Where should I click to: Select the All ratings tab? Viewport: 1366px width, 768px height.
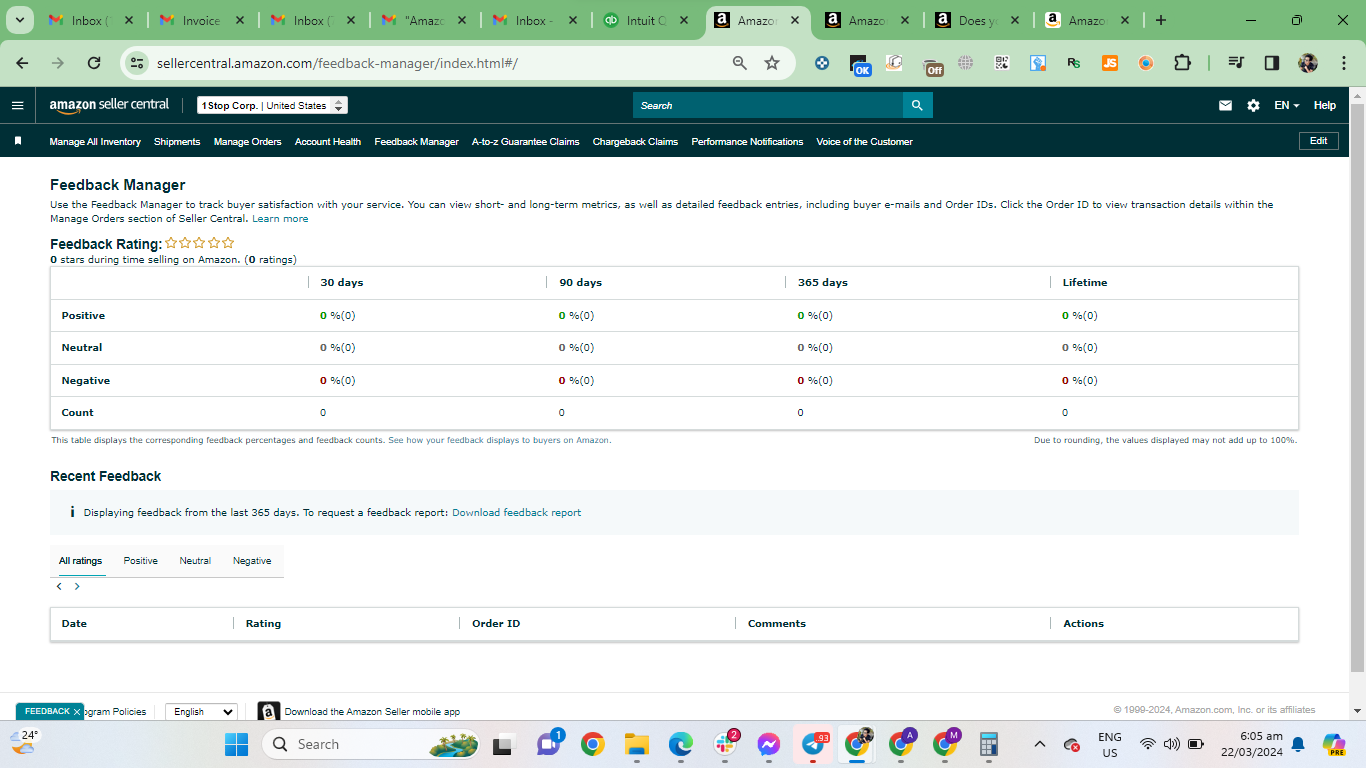click(80, 561)
